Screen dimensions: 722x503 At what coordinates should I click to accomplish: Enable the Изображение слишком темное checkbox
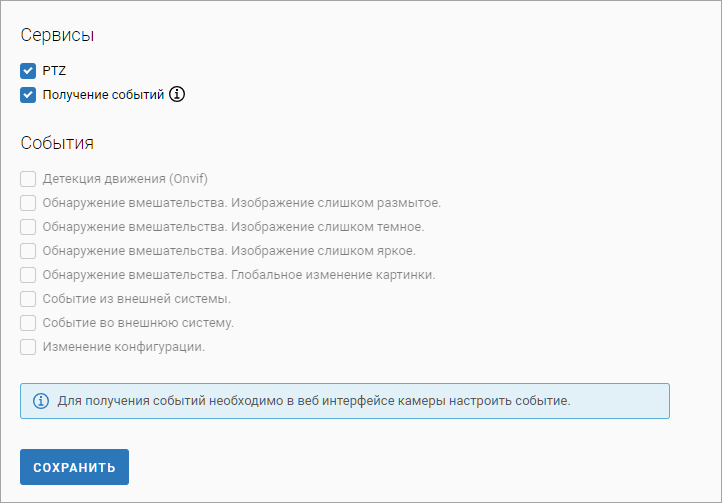pyautogui.click(x=28, y=227)
